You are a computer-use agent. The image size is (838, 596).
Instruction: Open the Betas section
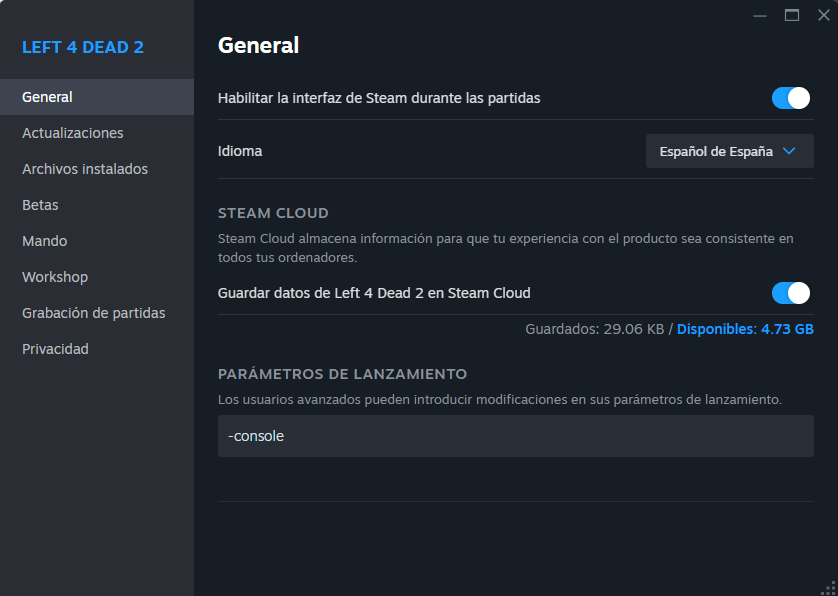pyautogui.click(x=40, y=205)
